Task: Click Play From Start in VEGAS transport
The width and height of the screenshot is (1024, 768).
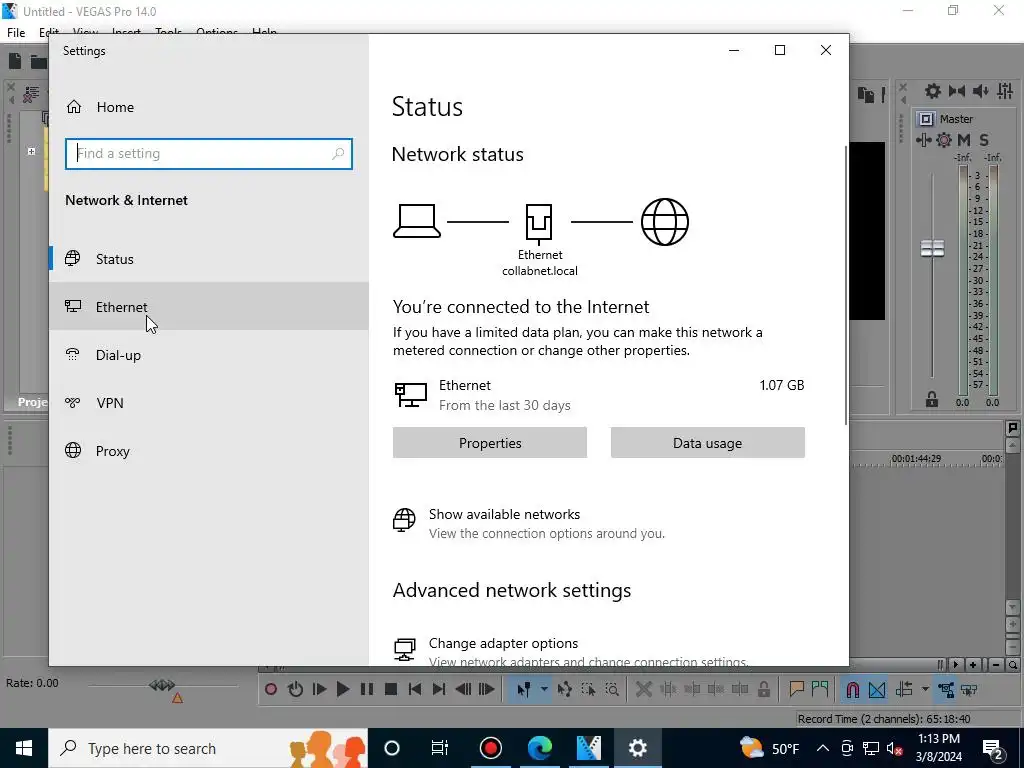Action: click(319, 689)
